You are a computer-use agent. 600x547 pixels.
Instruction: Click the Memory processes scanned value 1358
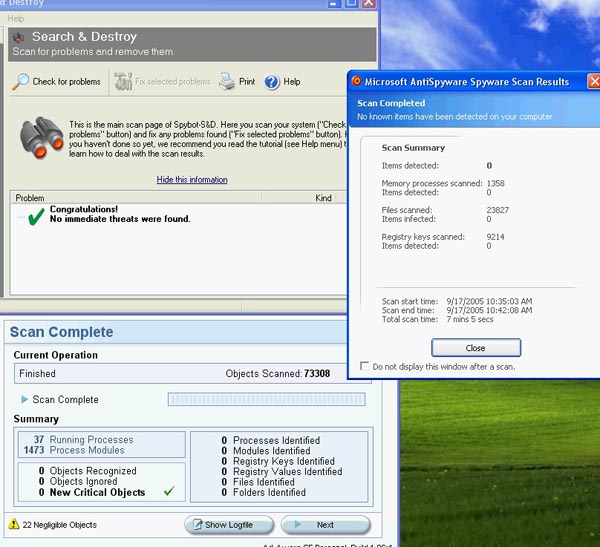pos(496,183)
